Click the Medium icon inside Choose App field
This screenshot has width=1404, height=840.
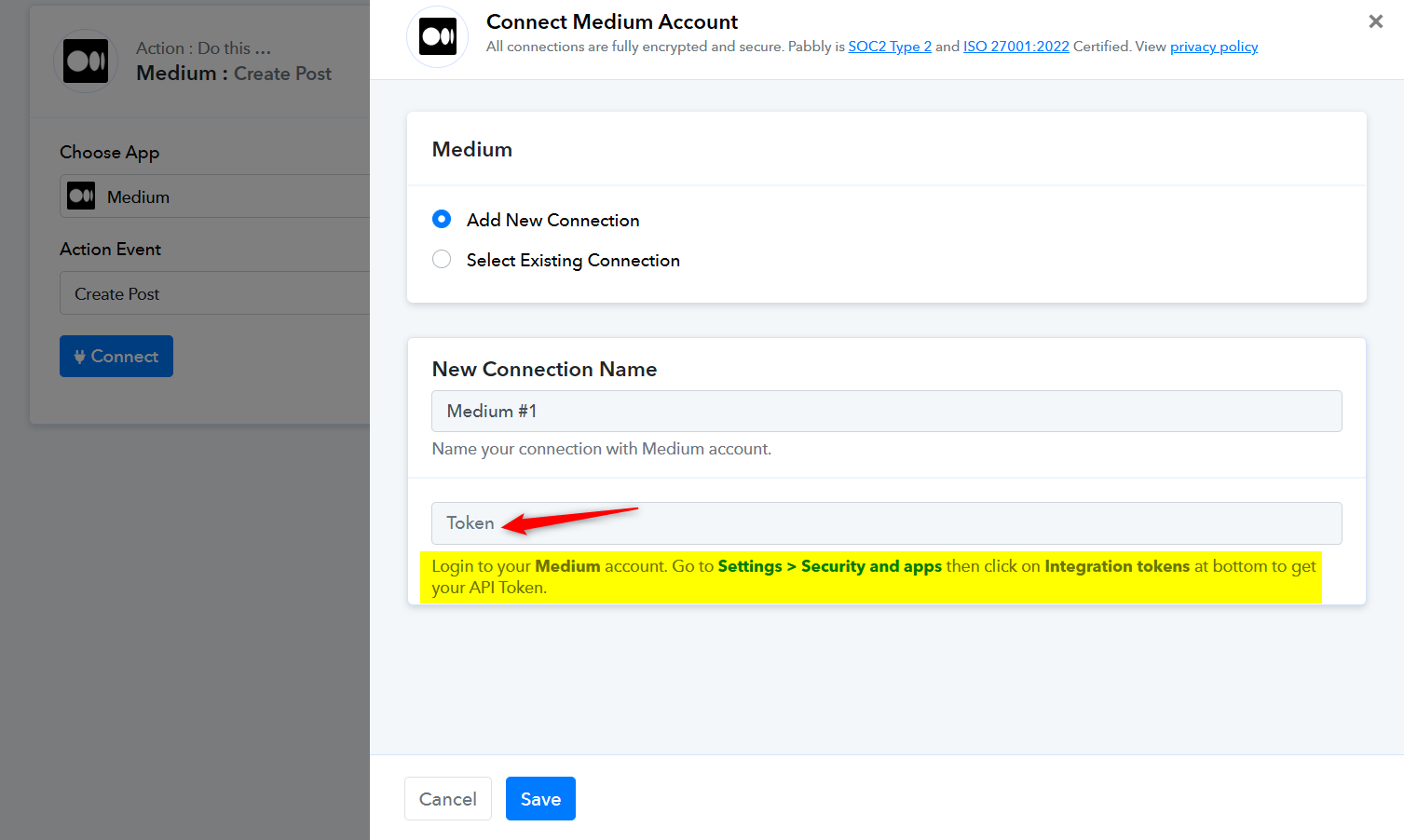[x=82, y=196]
